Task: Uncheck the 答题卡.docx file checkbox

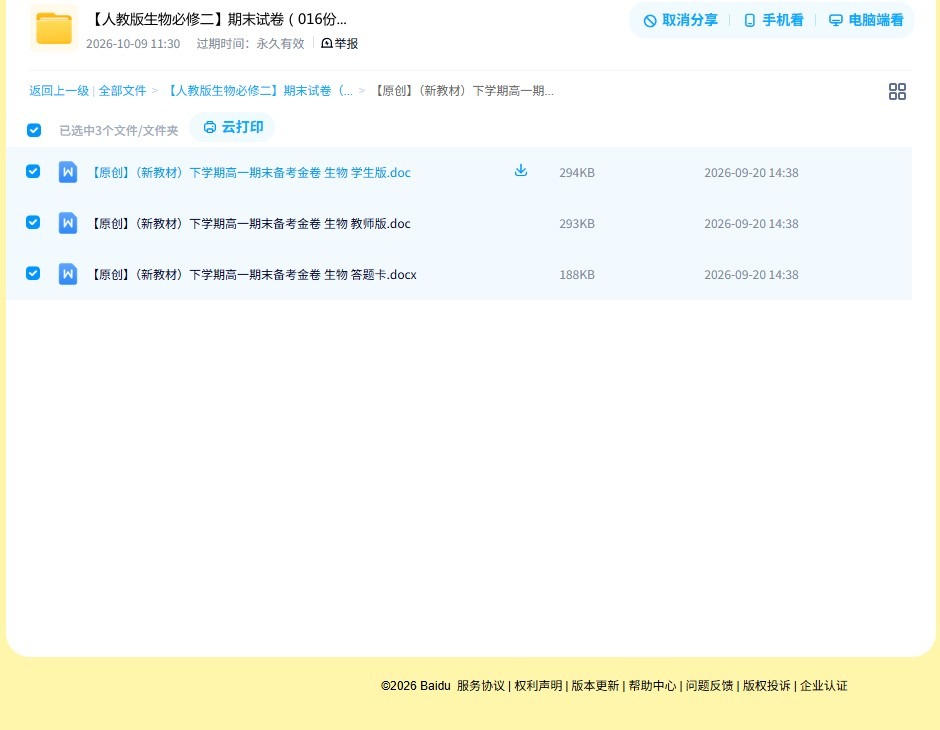Action: 33,273
